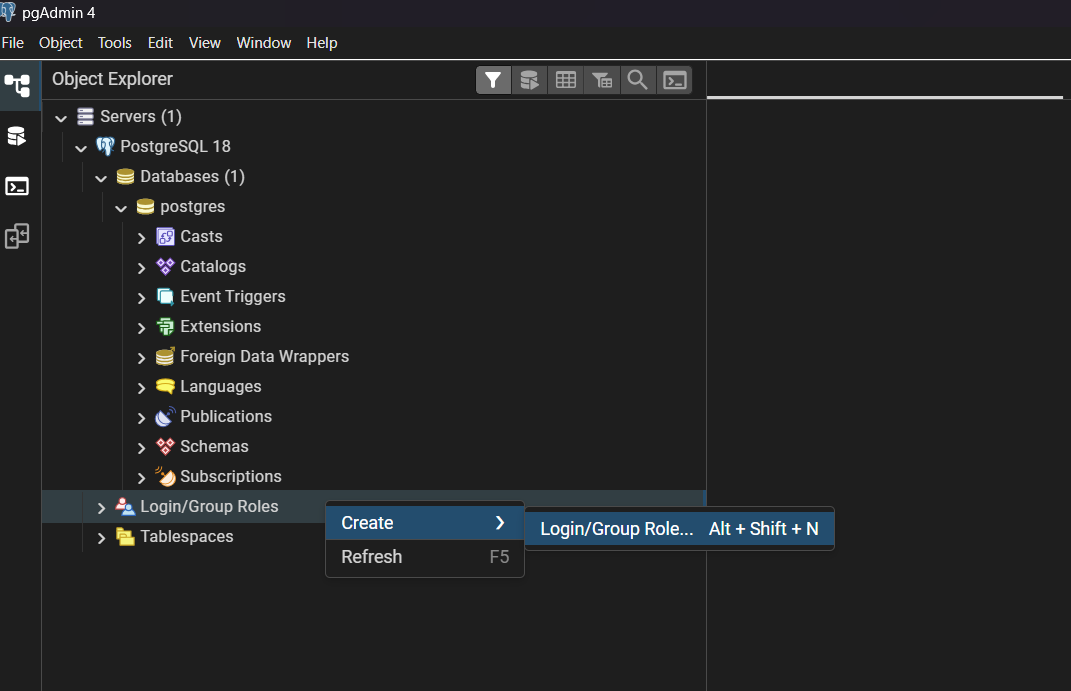
Task: Expand the Languages node
Action: coord(141,389)
